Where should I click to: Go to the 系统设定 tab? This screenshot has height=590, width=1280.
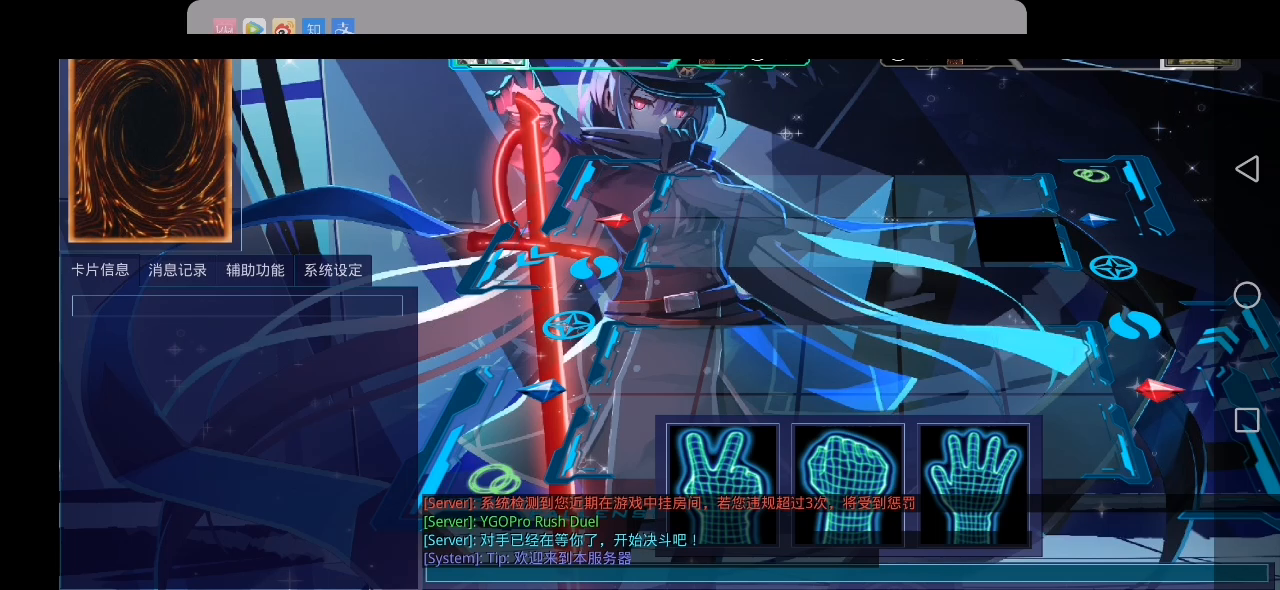333,270
